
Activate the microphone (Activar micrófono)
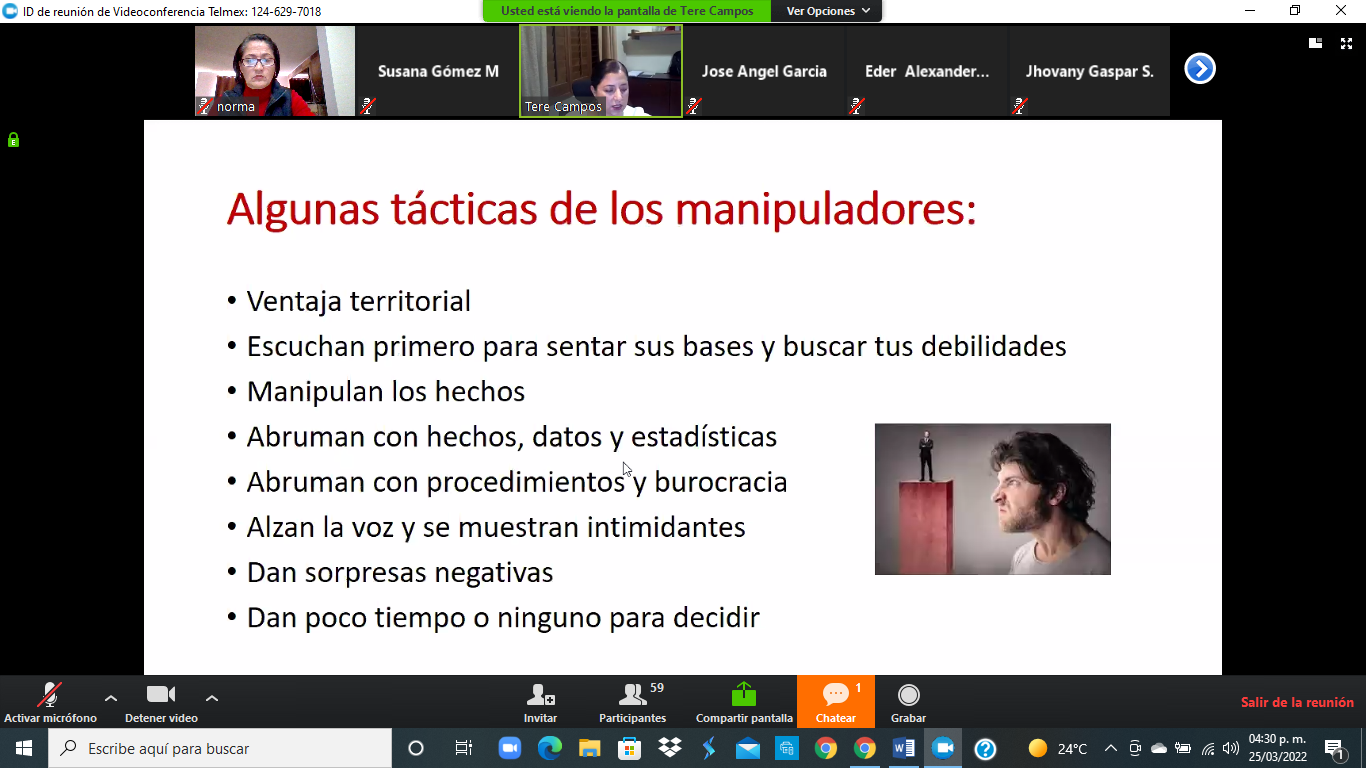(49, 695)
